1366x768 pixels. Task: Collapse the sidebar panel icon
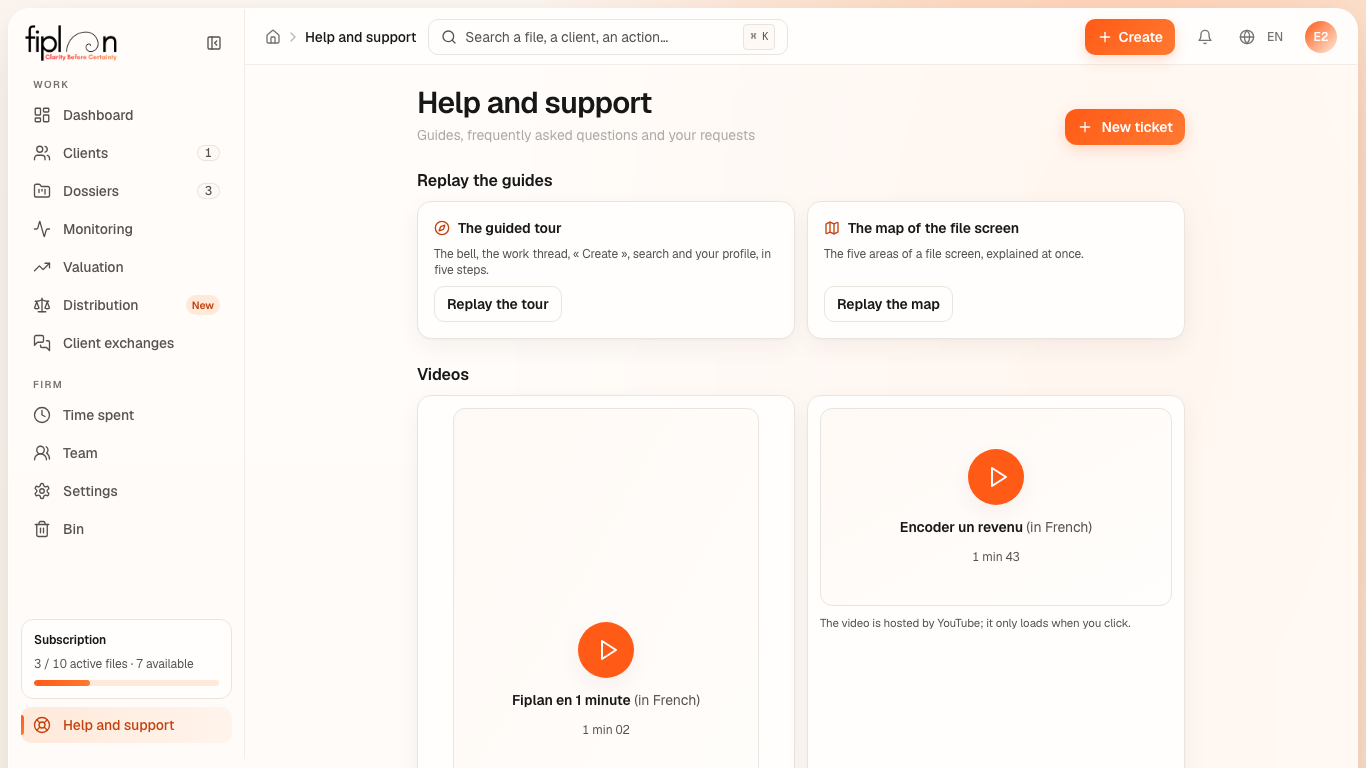pos(214,43)
